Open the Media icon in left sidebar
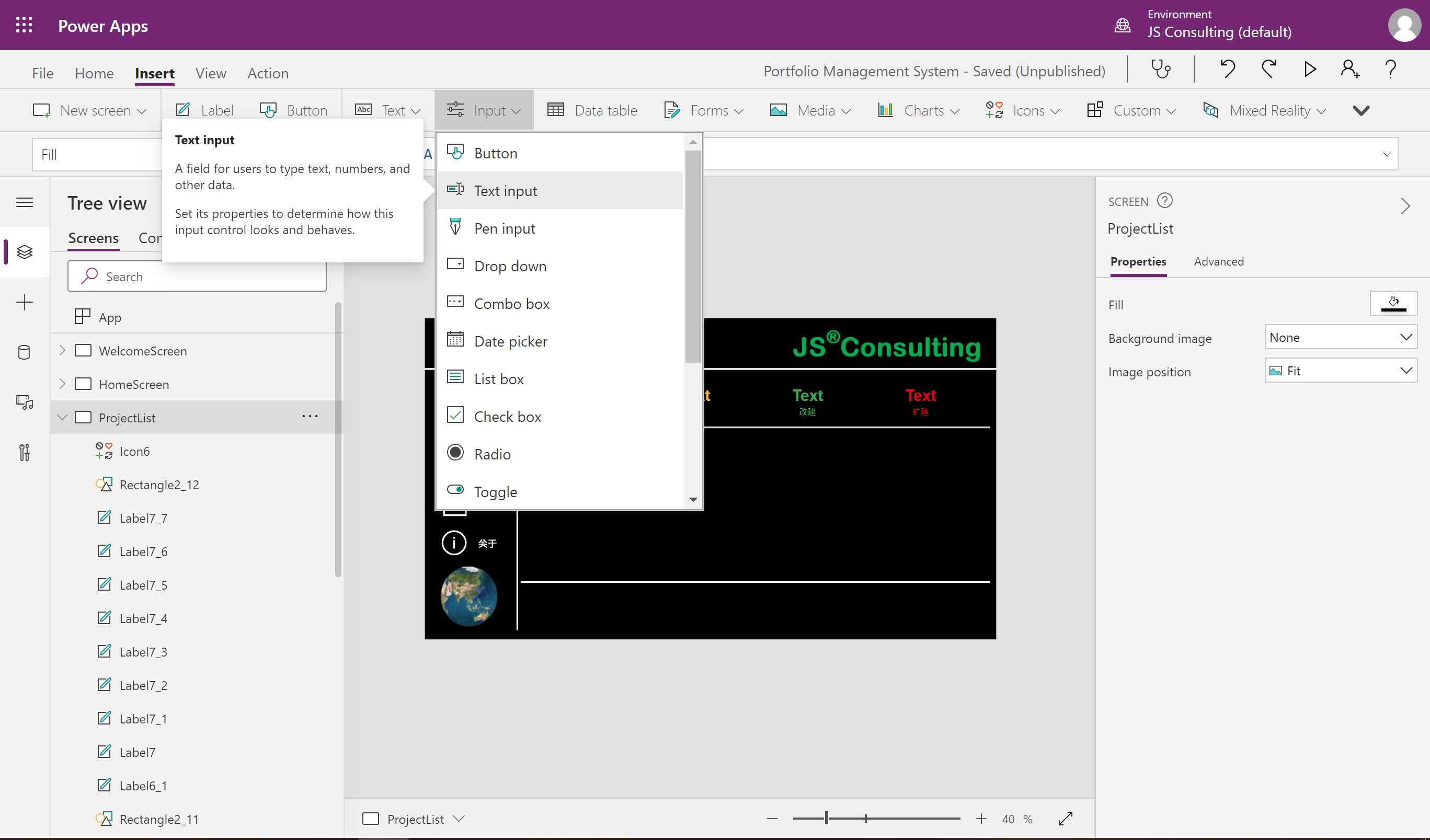 25,402
